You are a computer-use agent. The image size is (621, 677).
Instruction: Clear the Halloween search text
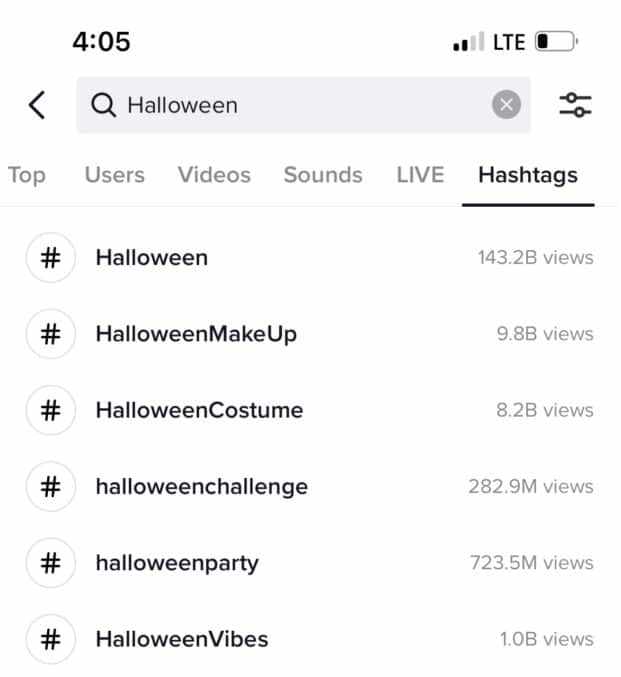click(506, 104)
